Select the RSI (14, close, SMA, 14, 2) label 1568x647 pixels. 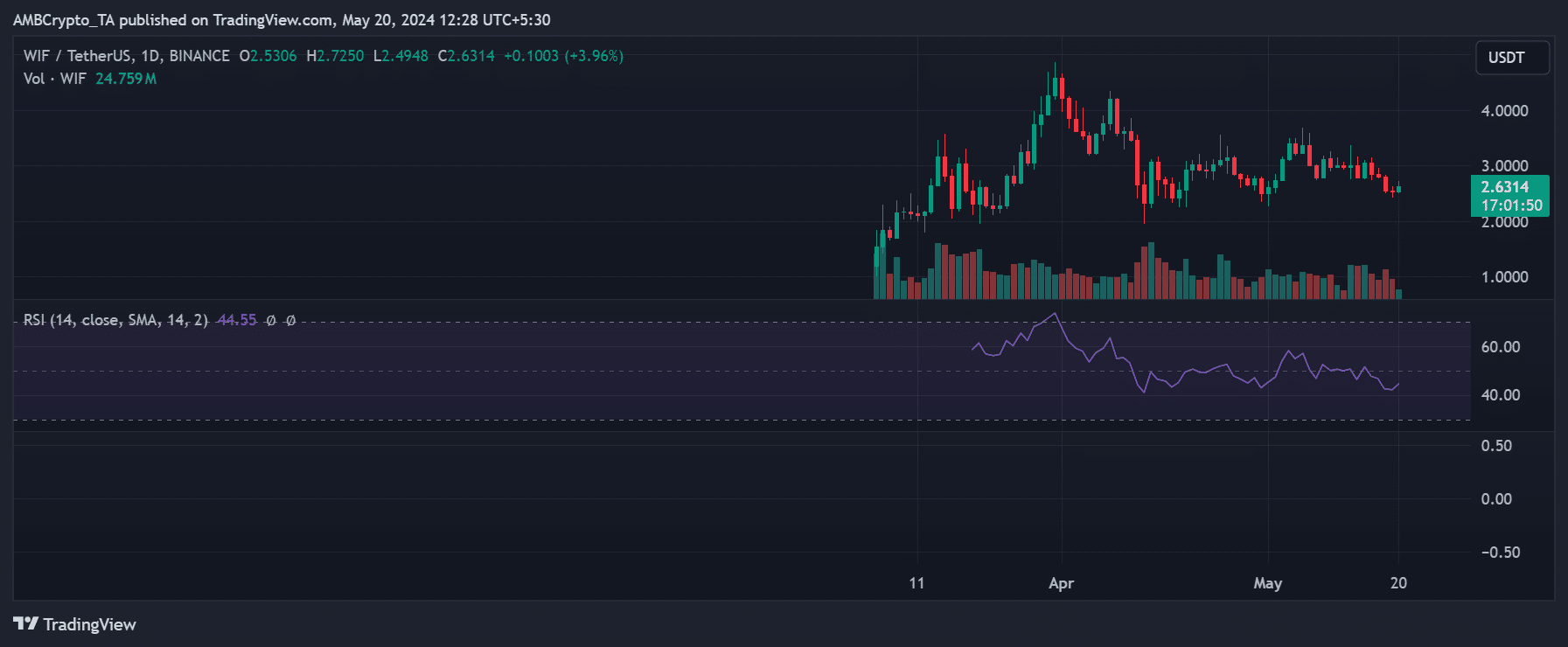[x=115, y=320]
